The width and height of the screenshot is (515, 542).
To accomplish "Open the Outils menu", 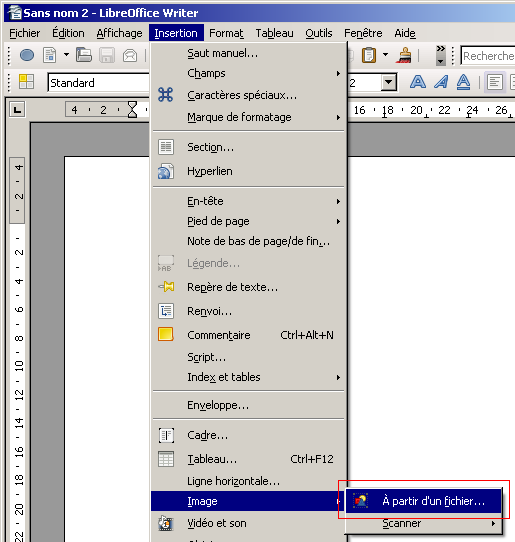I will [319, 33].
